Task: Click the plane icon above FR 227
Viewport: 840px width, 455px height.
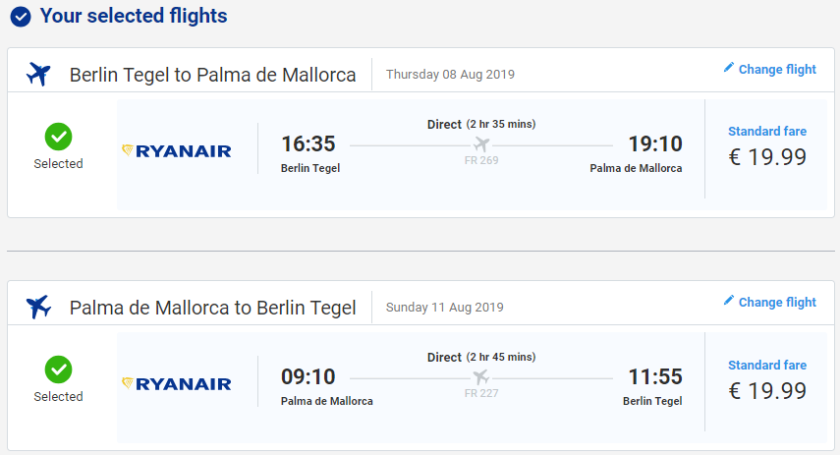Action: coord(481,377)
